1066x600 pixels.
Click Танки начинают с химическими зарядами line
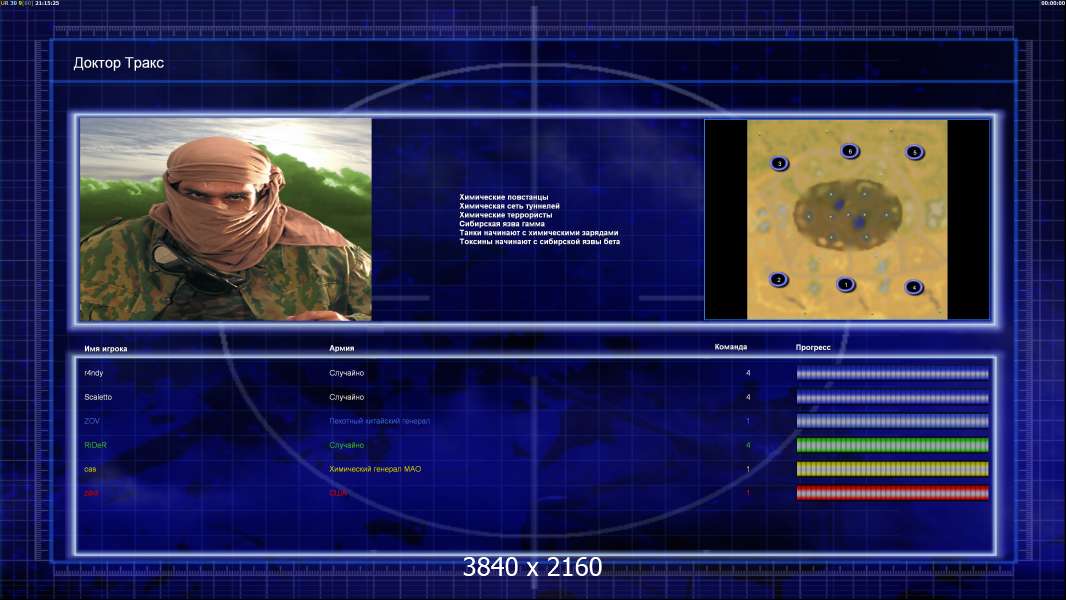coord(538,232)
